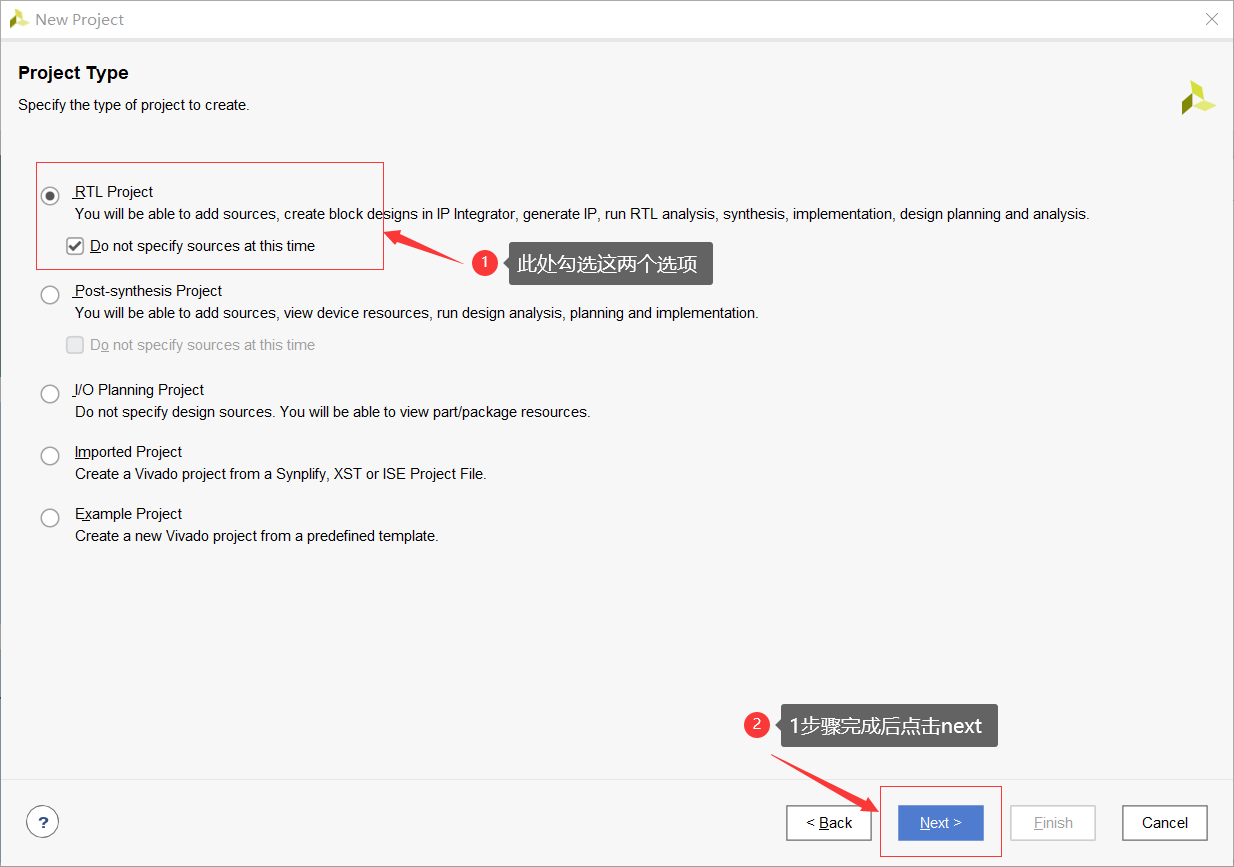Click 'Create a new Vivado project from a predefined template' text
This screenshot has width=1234, height=867.
coord(257,536)
